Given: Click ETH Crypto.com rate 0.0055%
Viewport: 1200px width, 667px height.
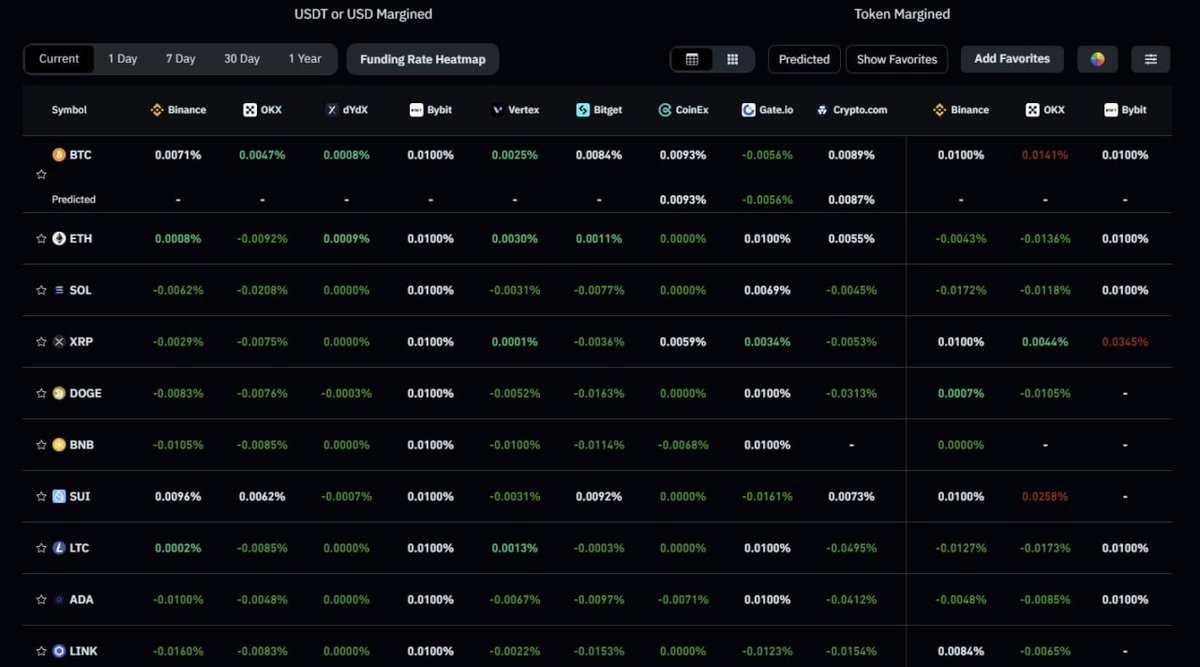Looking at the screenshot, I should (851, 239).
